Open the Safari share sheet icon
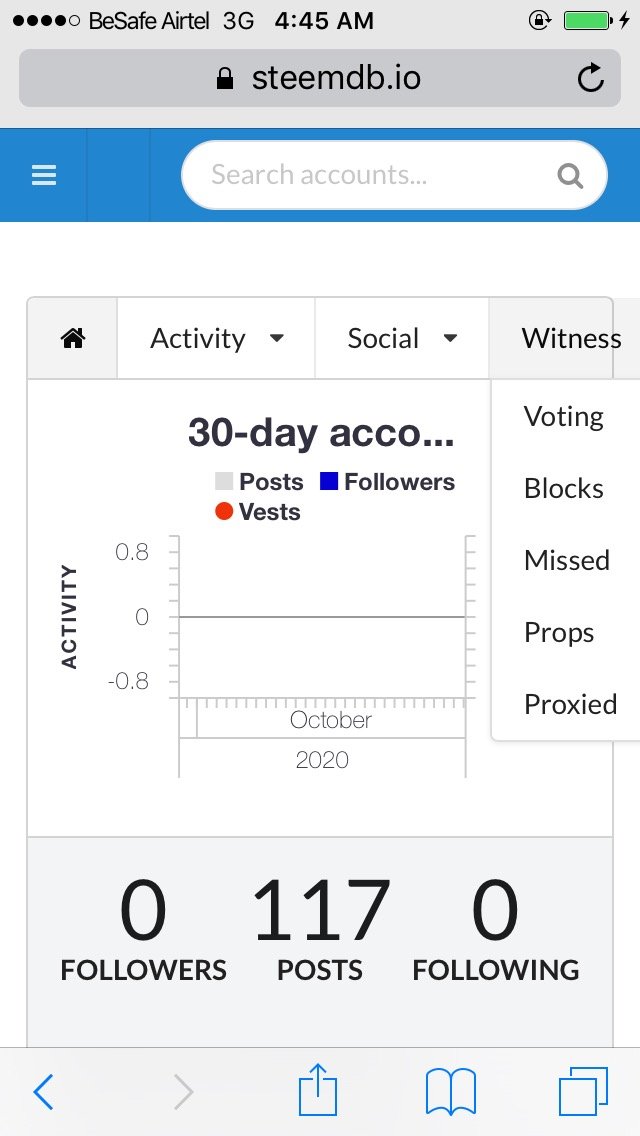The image size is (640, 1136). [x=318, y=1088]
